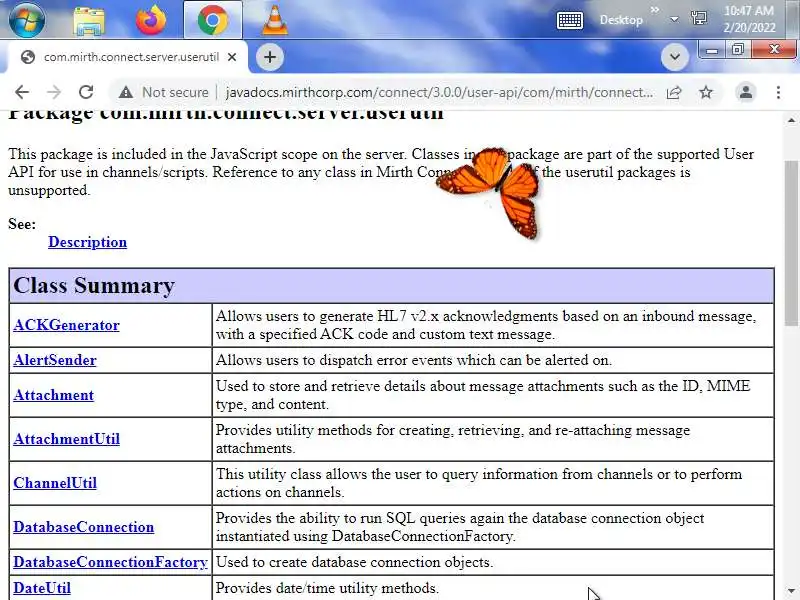Open the on-screen keyboard icon
Image resolution: width=800 pixels, height=600 pixels.
tap(570, 20)
